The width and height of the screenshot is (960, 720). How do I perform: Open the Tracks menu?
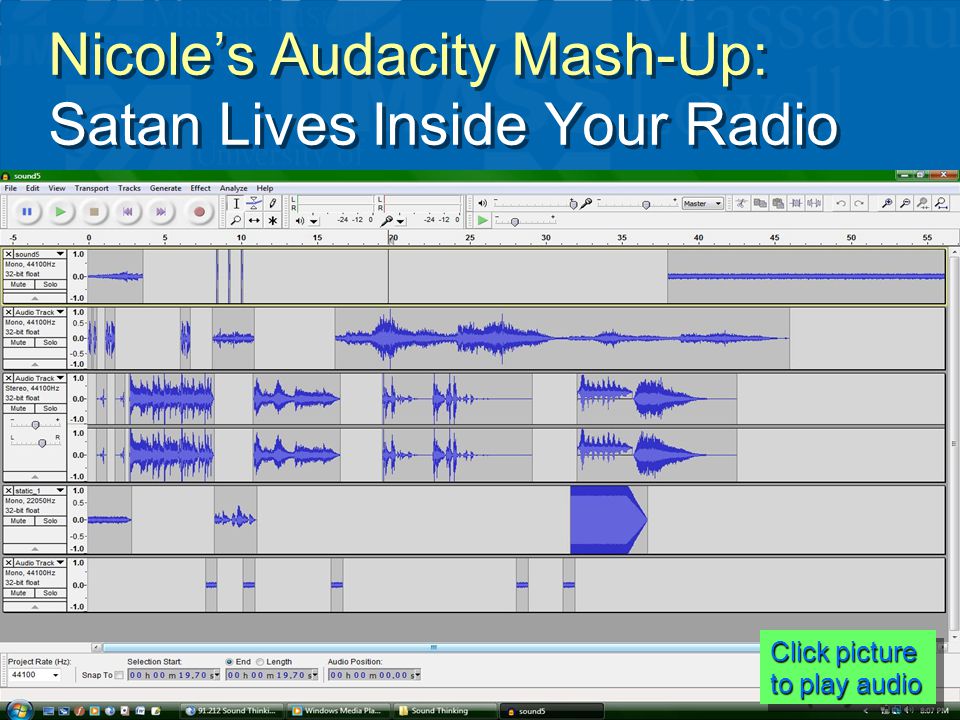pos(129,188)
